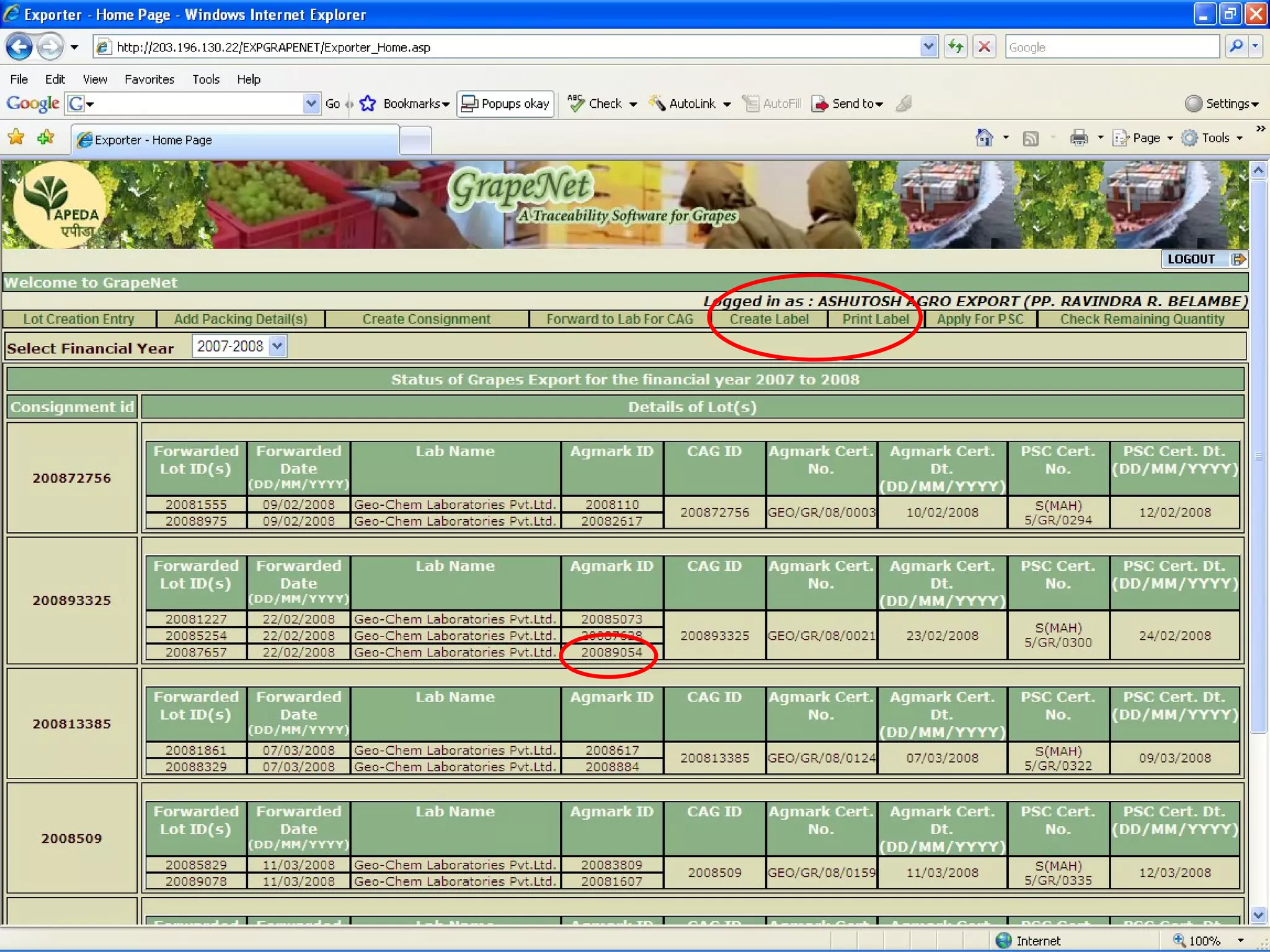Click the Apply For PSC link

coord(980,319)
